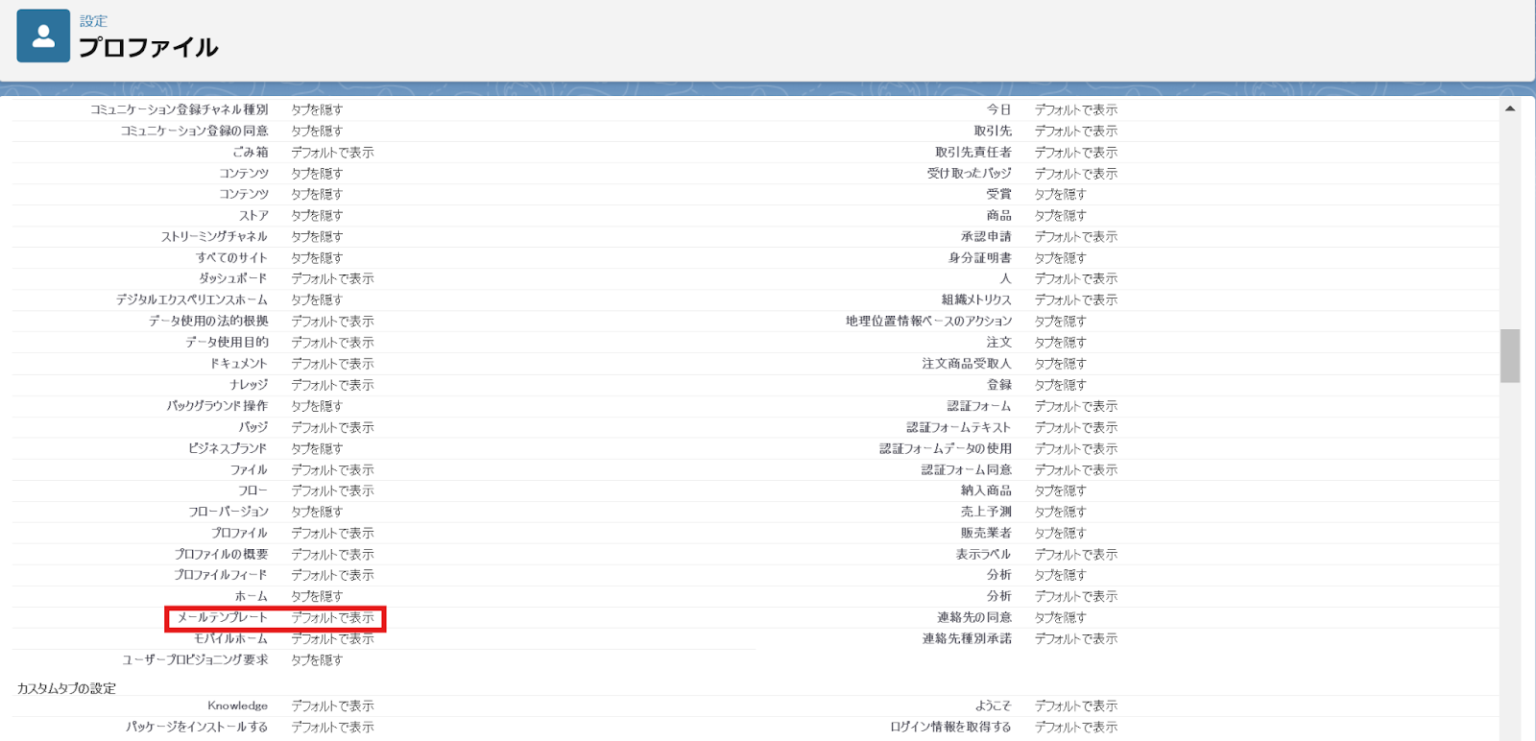This screenshot has height=741, width=1536.
Task: Click the プロファイル page title
Action: point(148,47)
